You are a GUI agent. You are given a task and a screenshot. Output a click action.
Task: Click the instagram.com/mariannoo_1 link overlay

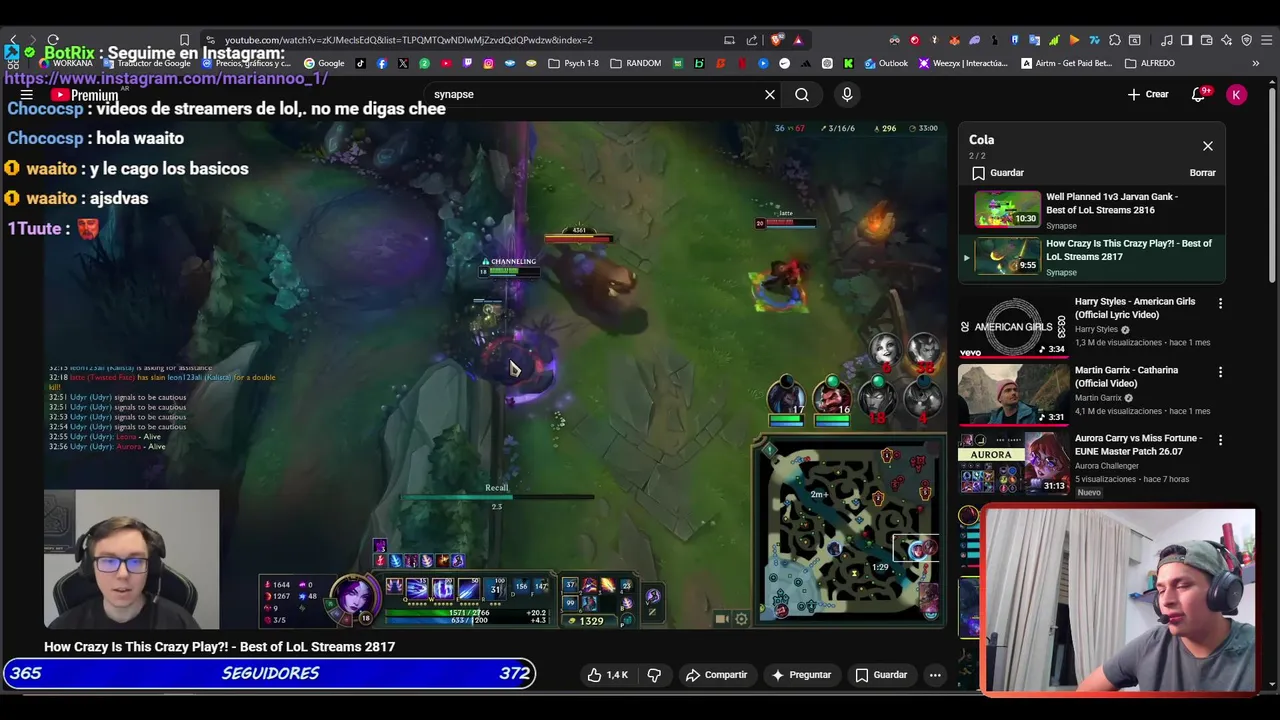tap(166, 78)
